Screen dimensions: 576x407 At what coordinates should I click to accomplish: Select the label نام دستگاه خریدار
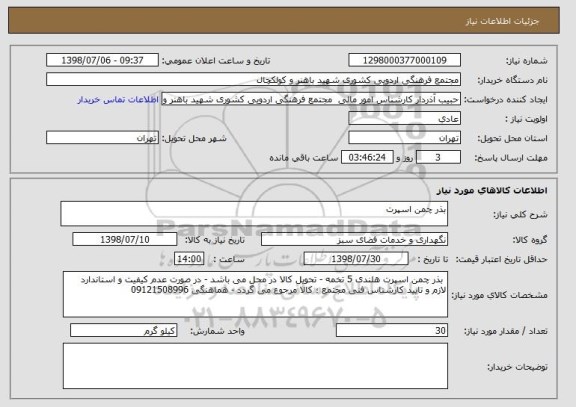point(512,80)
